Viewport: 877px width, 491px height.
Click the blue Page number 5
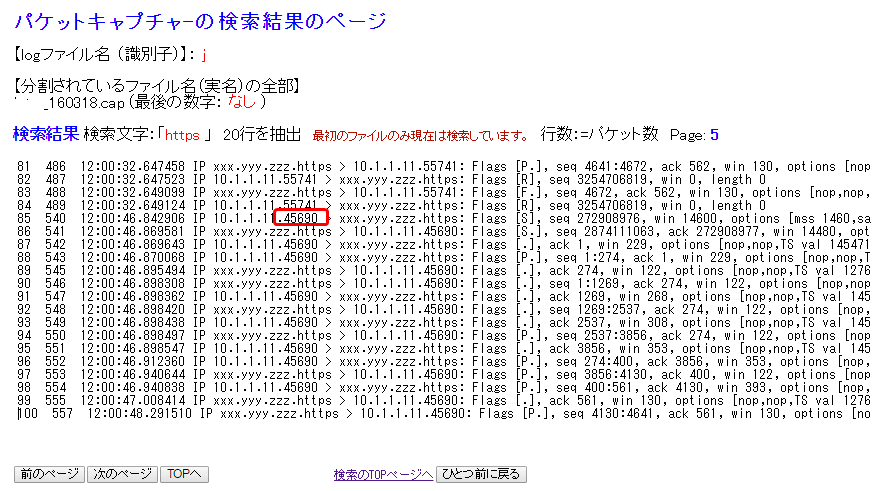click(x=714, y=134)
